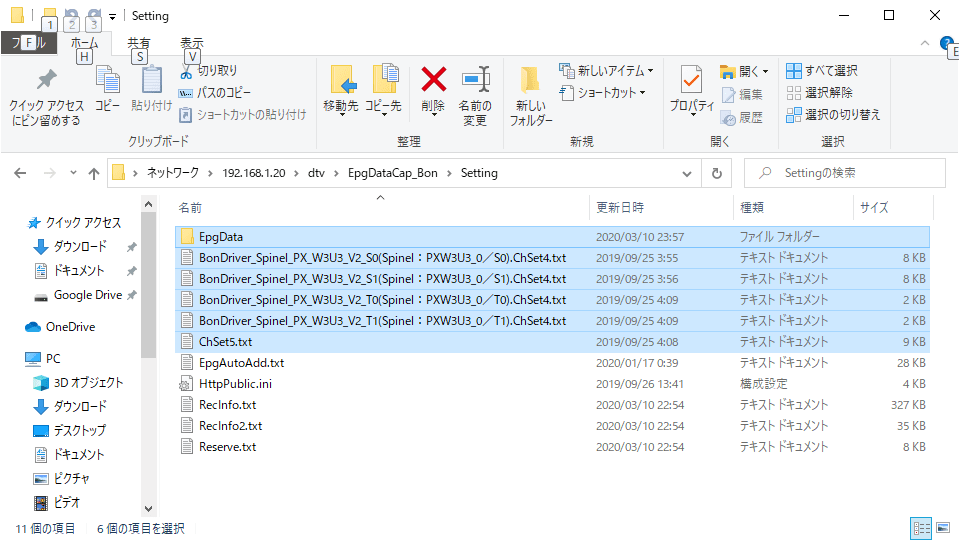Click the Setting search box
This screenshot has height=541, width=959.
coord(845,173)
